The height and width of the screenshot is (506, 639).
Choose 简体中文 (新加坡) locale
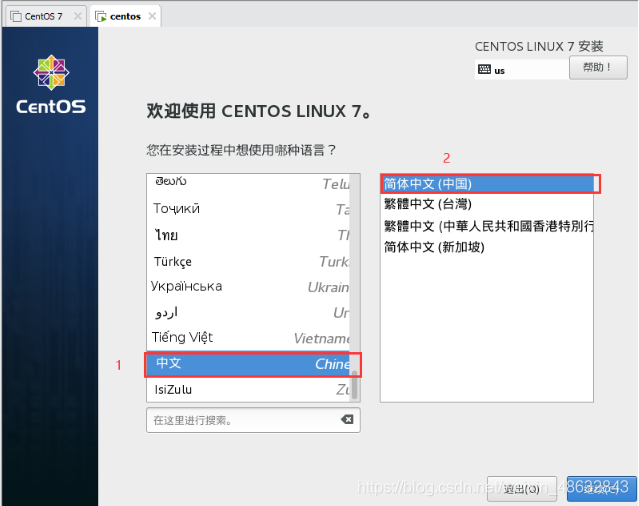point(487,247)
